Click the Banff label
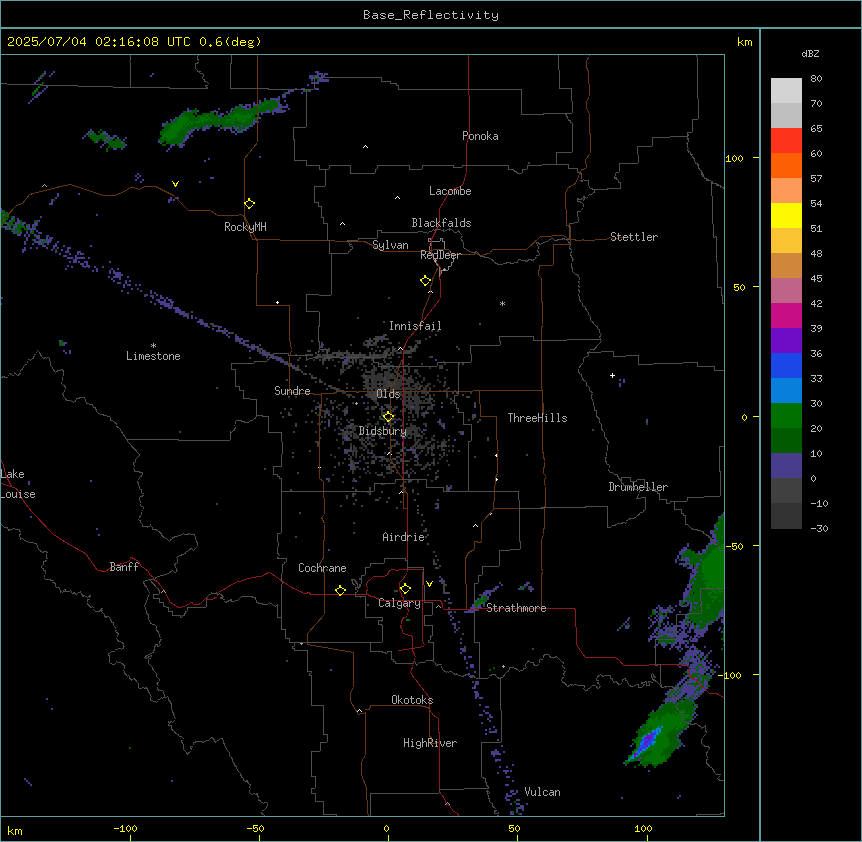The width and height of the screenshot is (862, 842). coord(124,567)
